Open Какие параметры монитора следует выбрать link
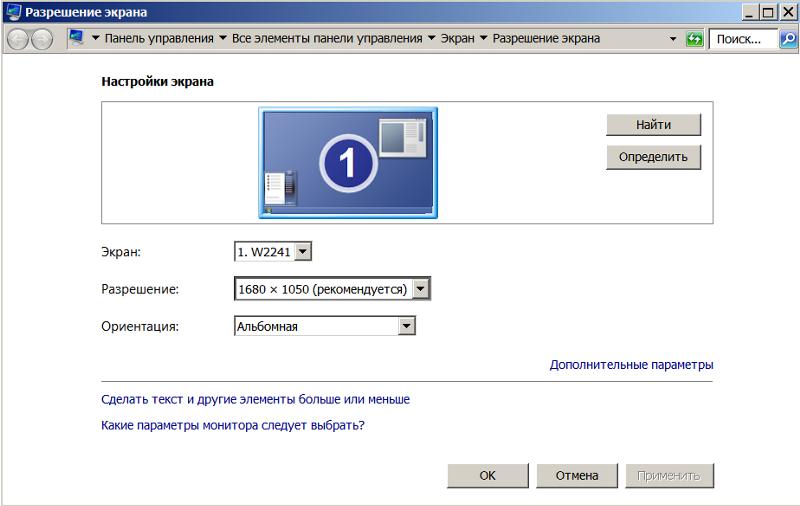The height and width of the screenshot is (506, 800). (233, 425)
